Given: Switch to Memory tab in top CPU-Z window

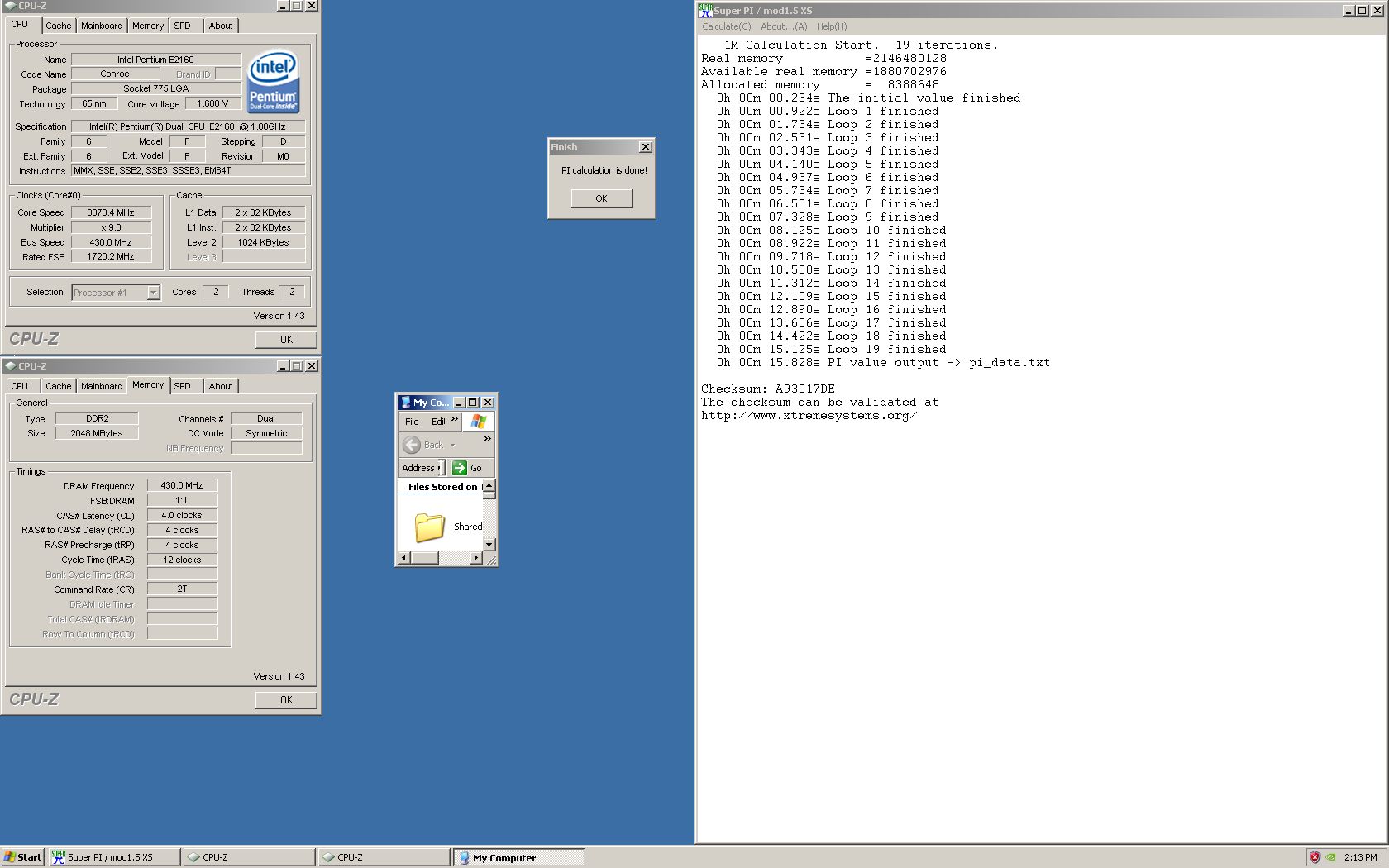Looking at the screenshot, I should pos(148,26).
